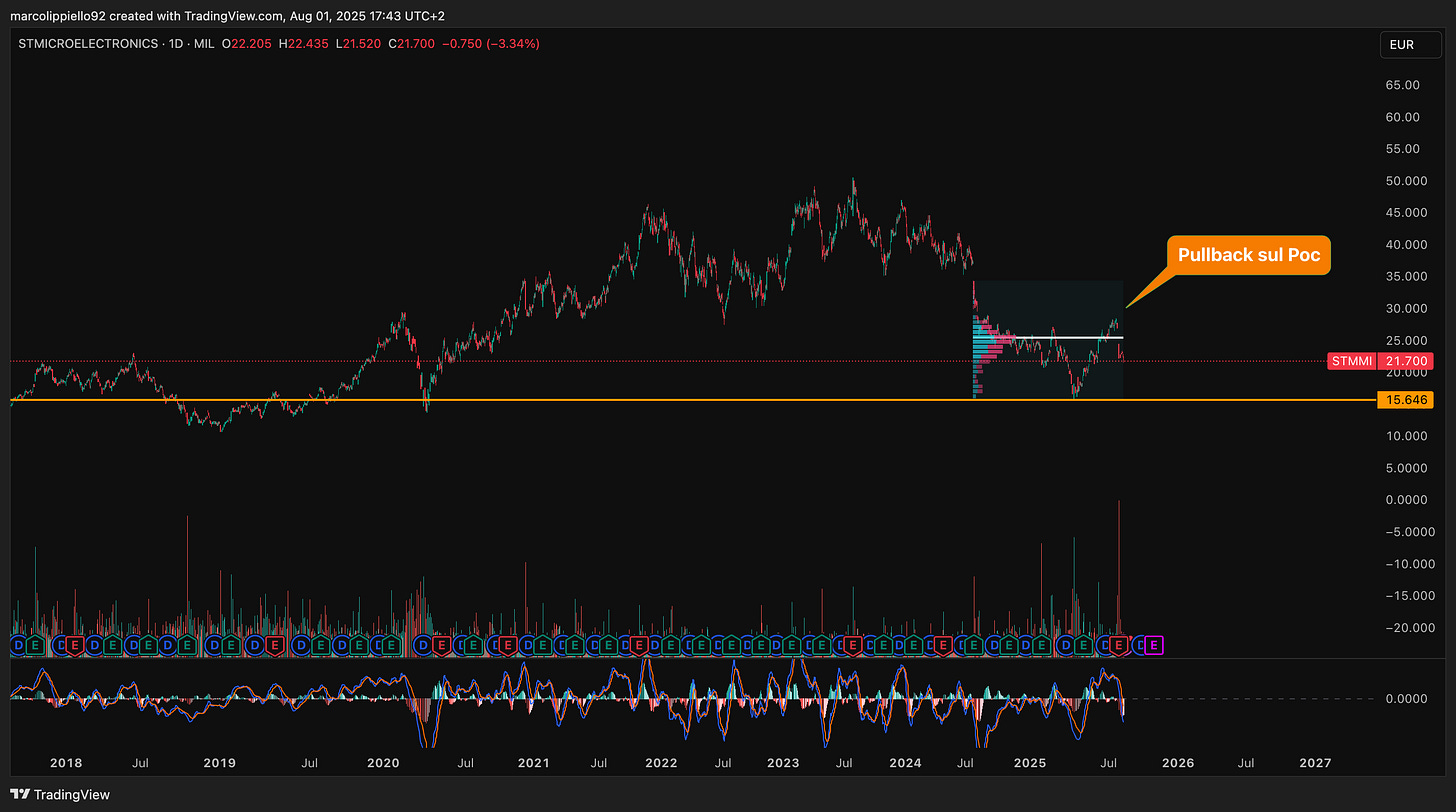Click the 25.000 price axis label
Image resolution: width=1456 pixels, height=812 pixels.
point(1405,341)
